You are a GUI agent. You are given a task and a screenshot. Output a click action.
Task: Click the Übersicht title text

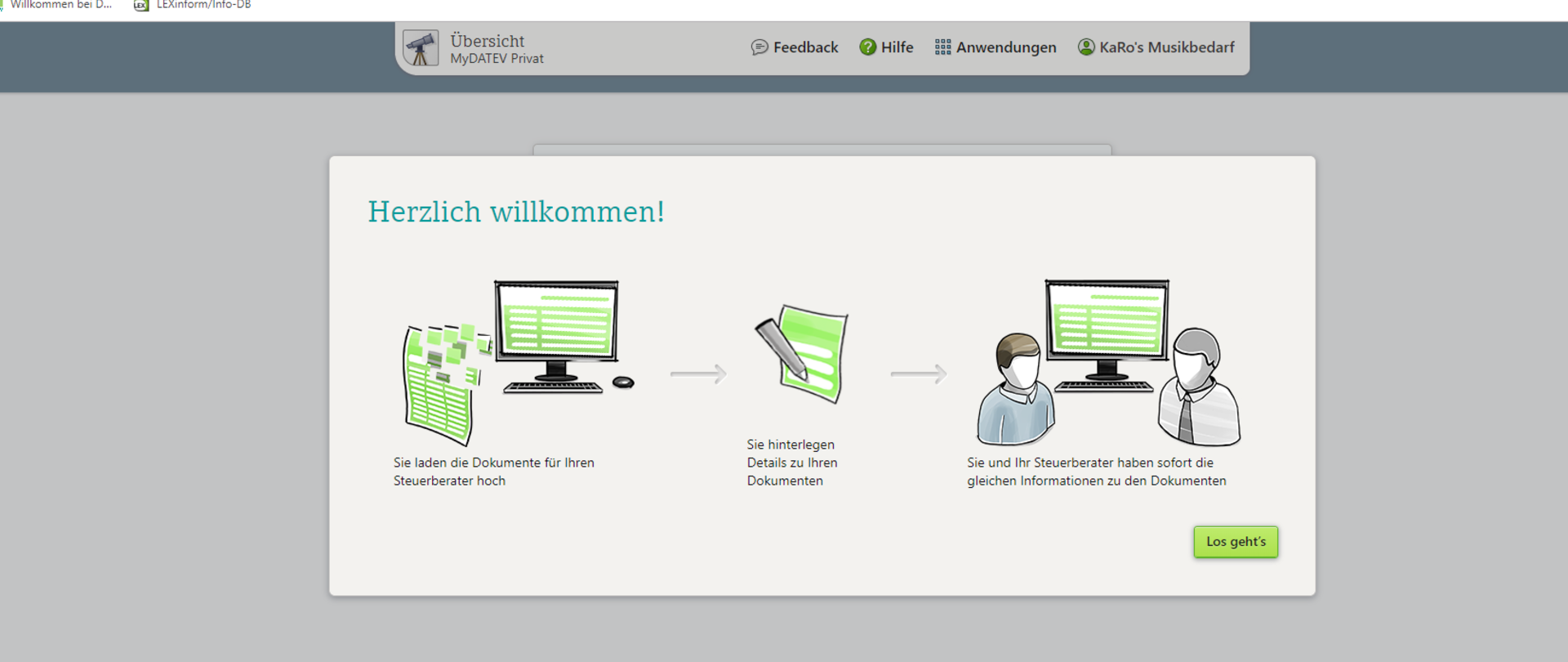point(488,41)
